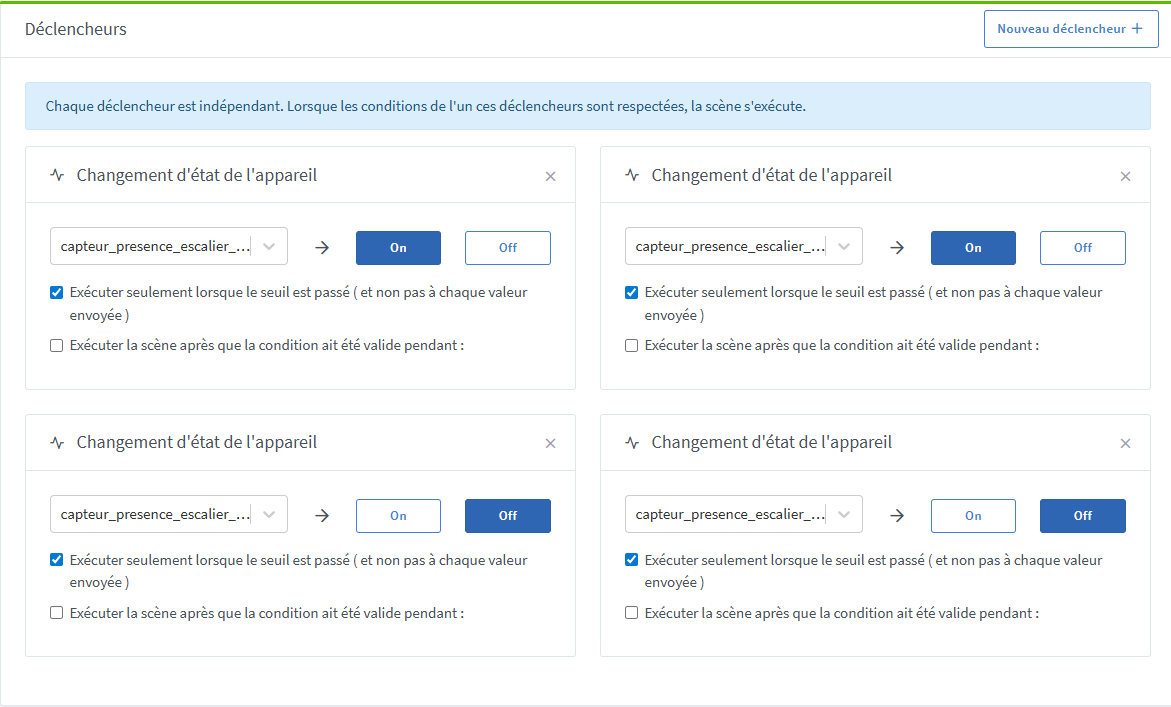This screenshot has height=707, width=1171.
Task: Open device dropdown in top-left trigger
Action: point(168,247)
